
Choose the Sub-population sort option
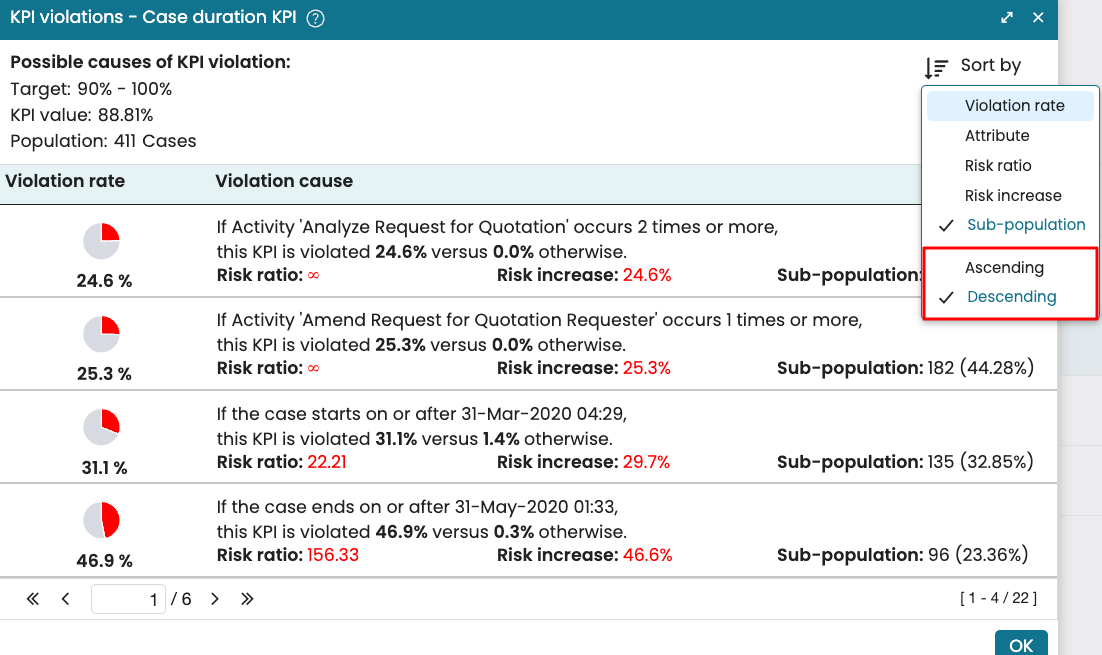pyautogui.click(x=1025, y=225)
